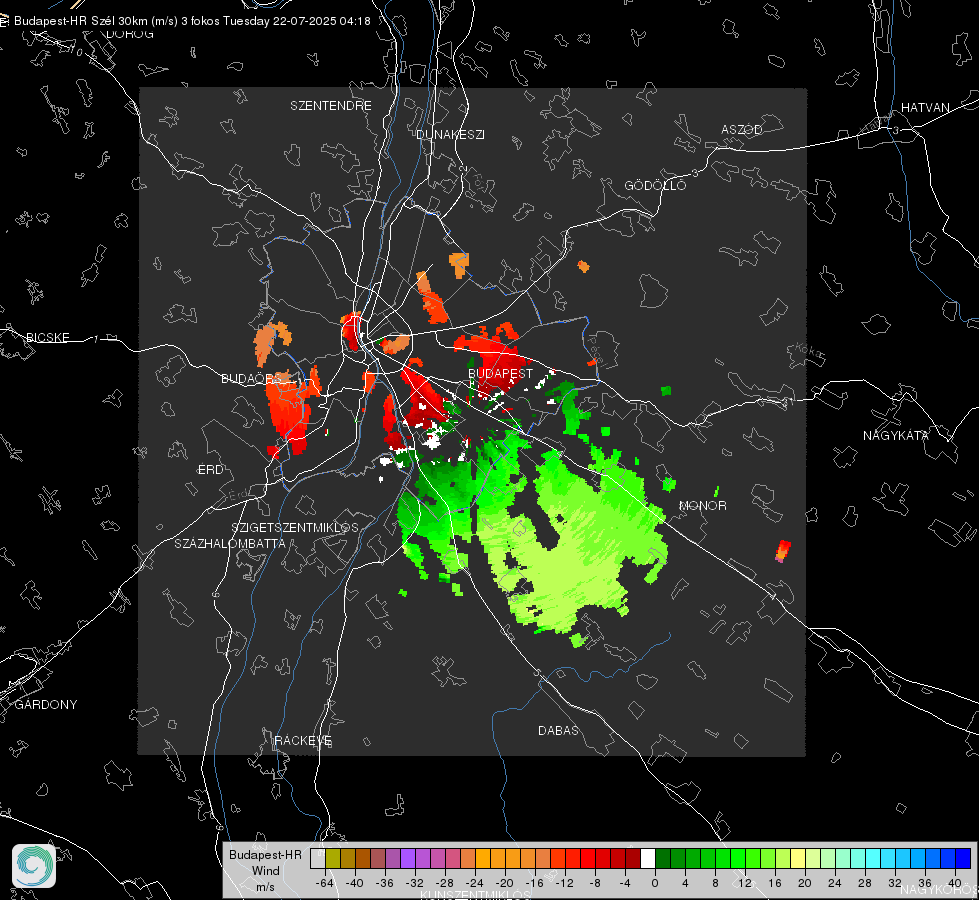
Task: Click the SZÁZHALOMBATTA city label
Action: [x=230, y=543]
